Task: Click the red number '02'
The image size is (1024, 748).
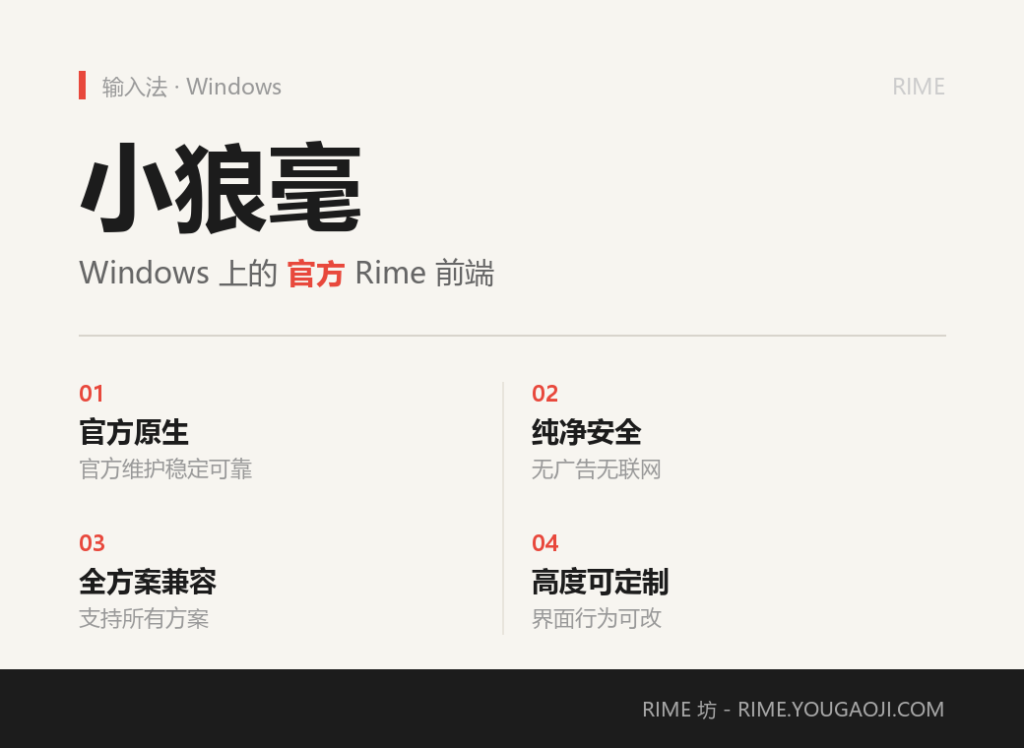Action: tap(545, 393)
